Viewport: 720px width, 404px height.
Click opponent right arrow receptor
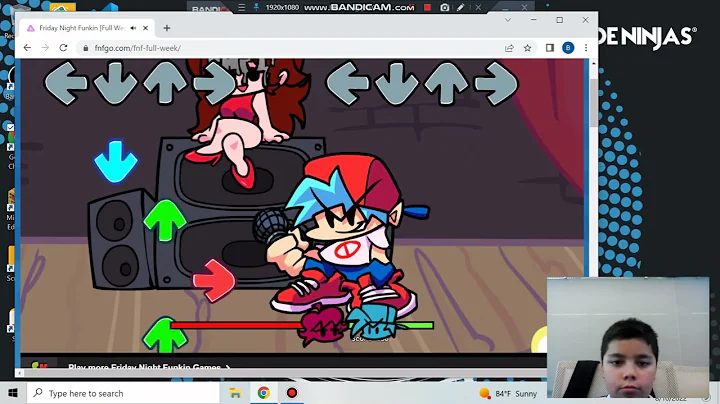click(214, 83)
